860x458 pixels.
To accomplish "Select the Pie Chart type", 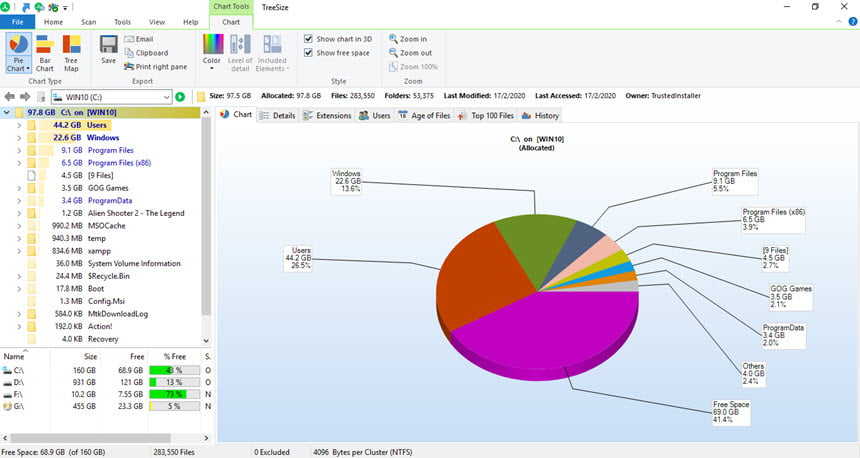I will coord(18,53).
